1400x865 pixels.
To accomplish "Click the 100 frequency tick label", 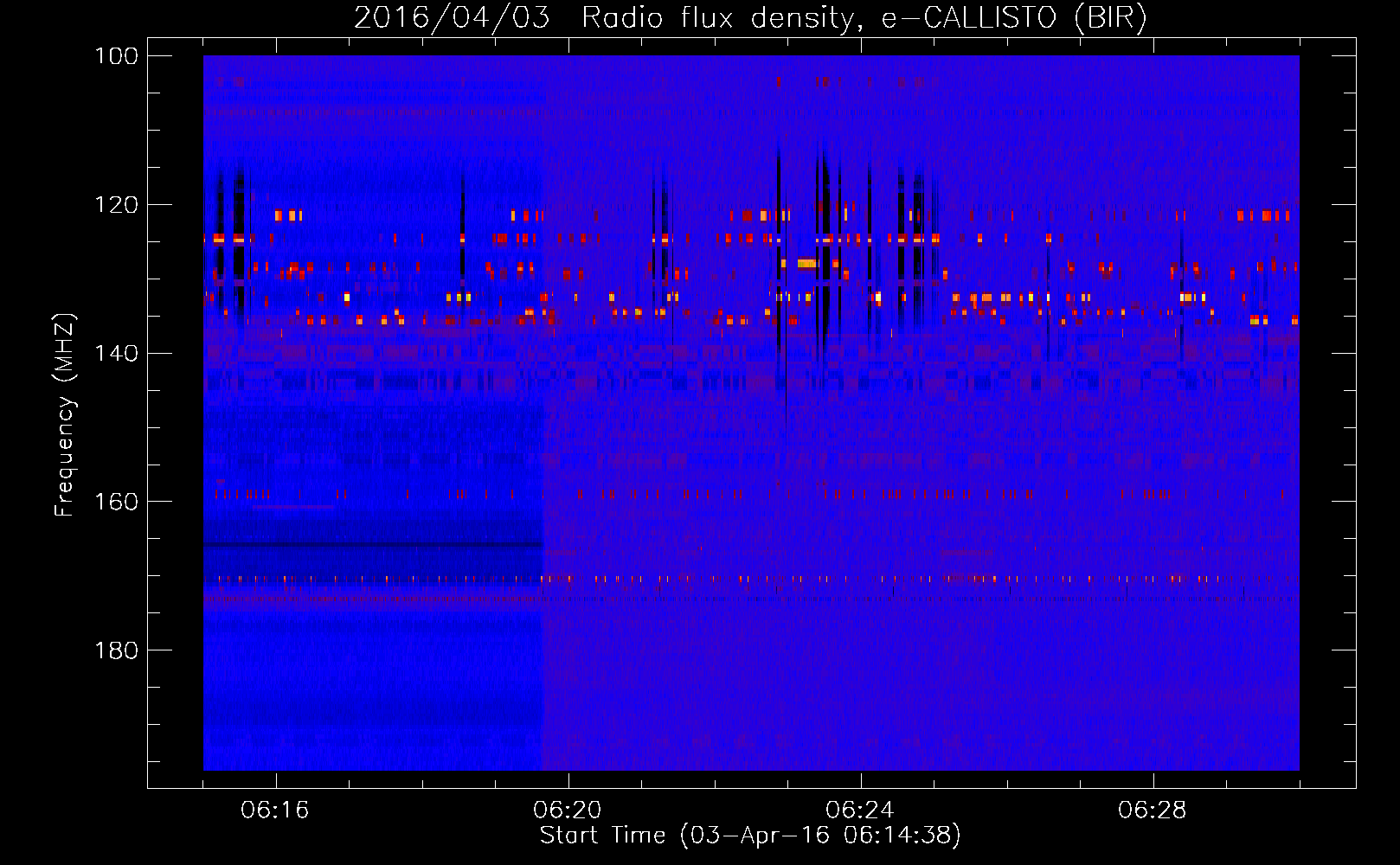I will (x=117, y=56).
